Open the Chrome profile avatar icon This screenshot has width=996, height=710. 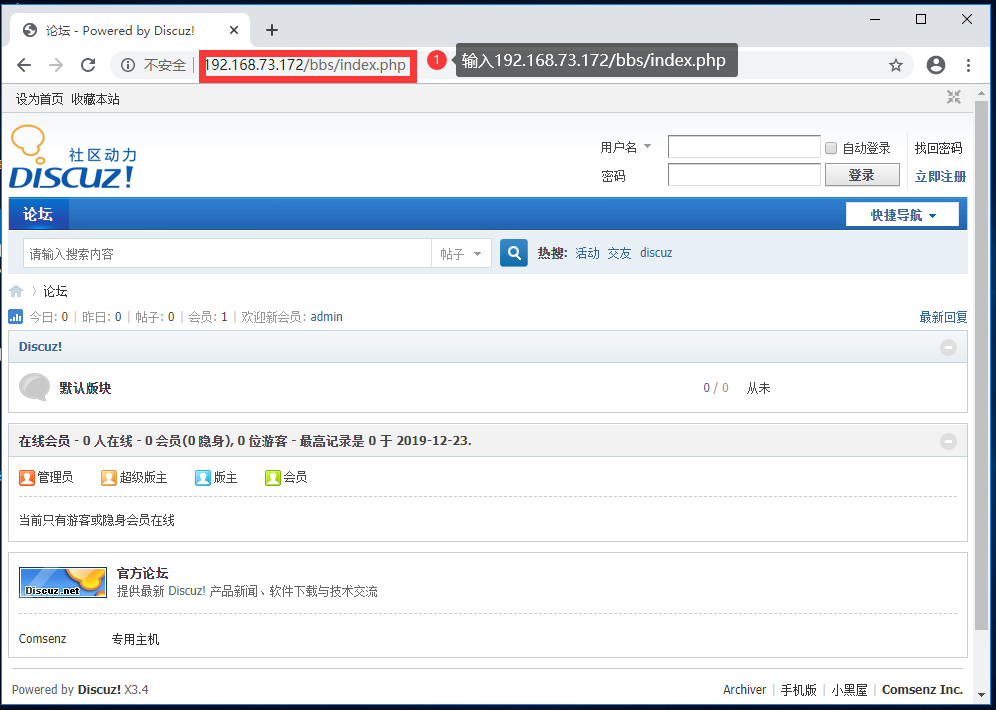(x=936, y=65)
